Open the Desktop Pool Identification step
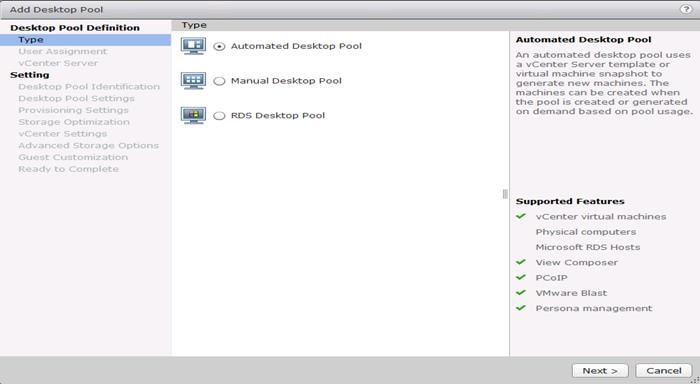Viewport: 700px width, 384px height. 89,87
